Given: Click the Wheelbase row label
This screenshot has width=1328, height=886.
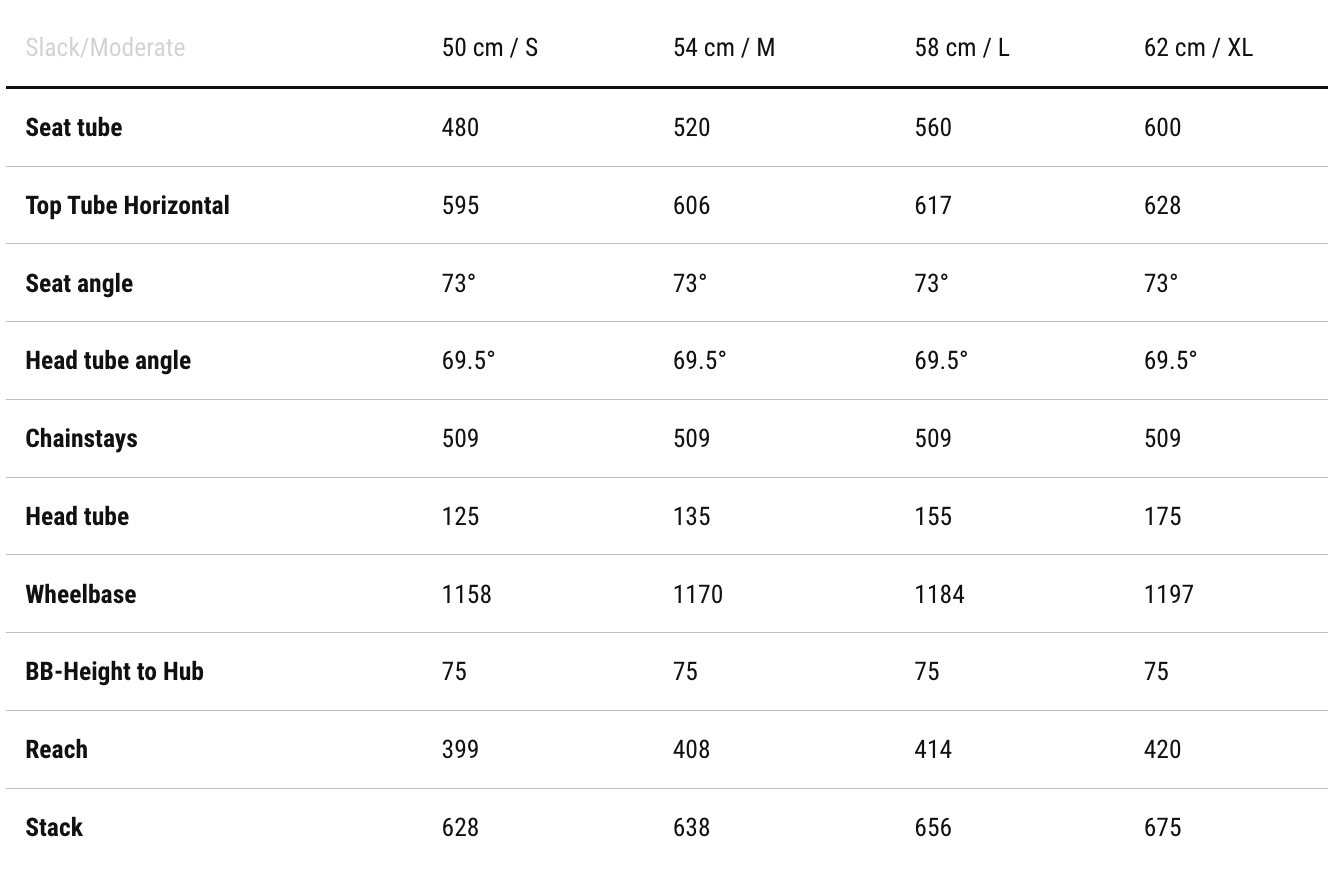Looking at the screenshot, I should [x=81, y=594].
